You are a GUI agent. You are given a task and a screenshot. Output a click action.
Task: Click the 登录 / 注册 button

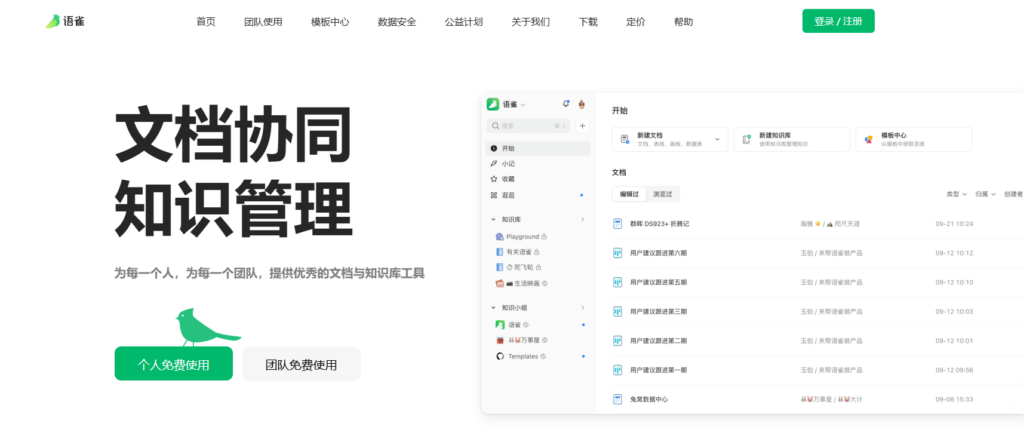click(838, 21)
